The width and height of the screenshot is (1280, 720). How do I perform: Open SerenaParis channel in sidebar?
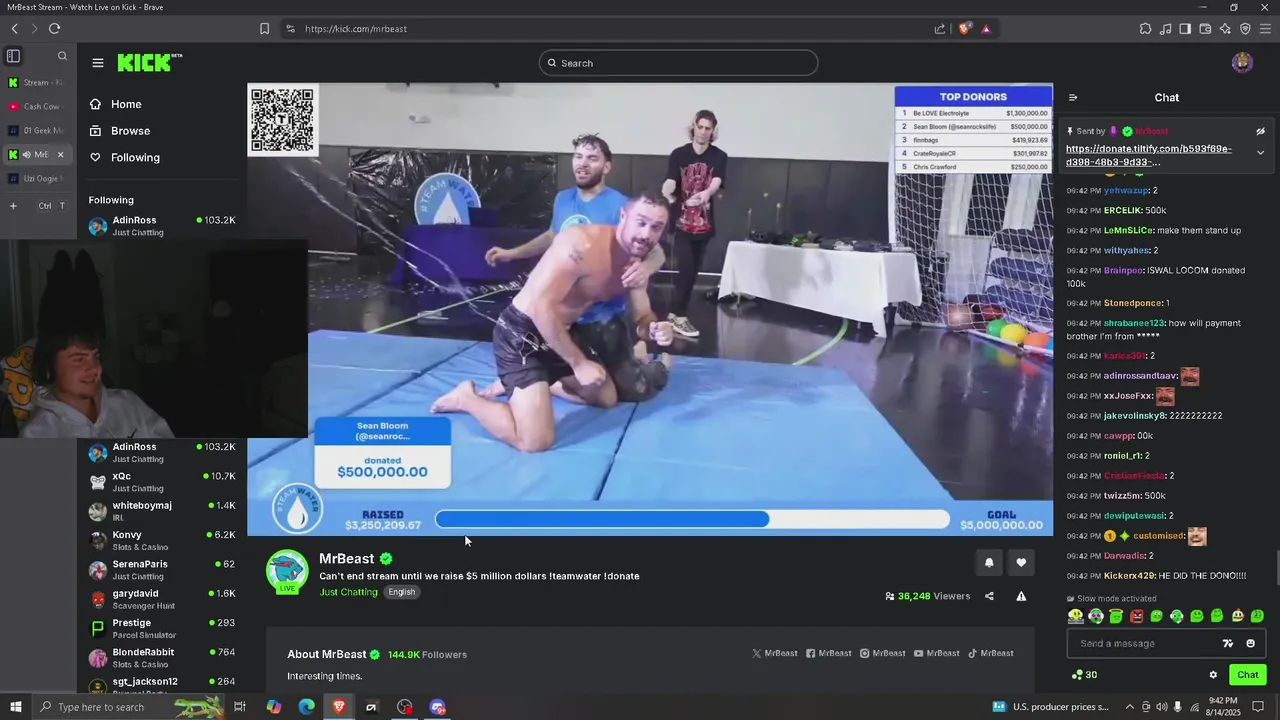click(162, 570)
